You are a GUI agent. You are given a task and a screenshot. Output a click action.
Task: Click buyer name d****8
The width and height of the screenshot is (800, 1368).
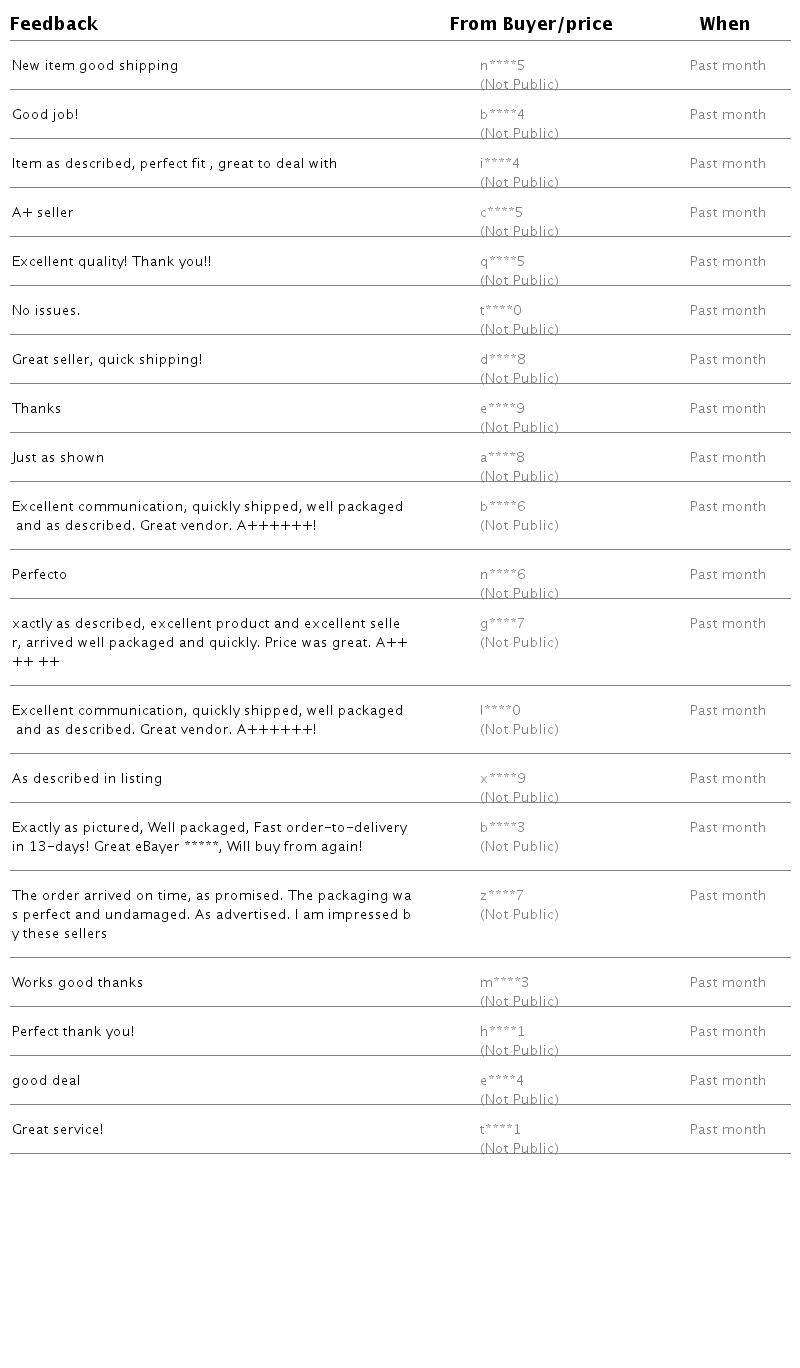(x=502, y=360)
